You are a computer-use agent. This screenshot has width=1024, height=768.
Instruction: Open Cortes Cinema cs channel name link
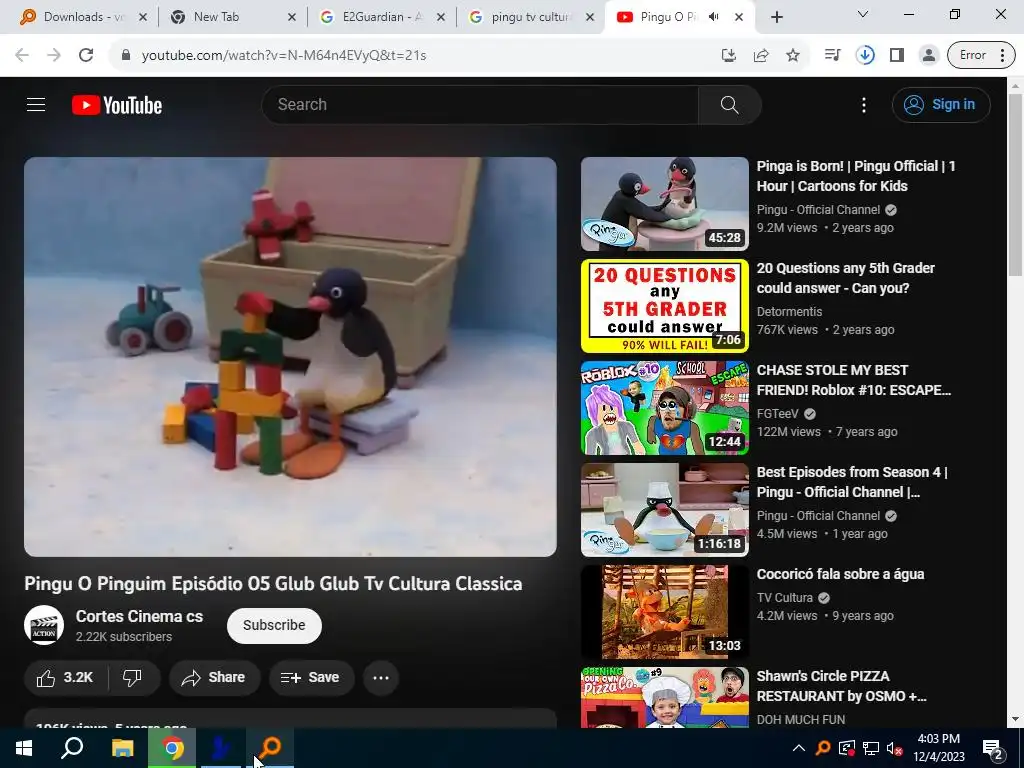[139, 616]
